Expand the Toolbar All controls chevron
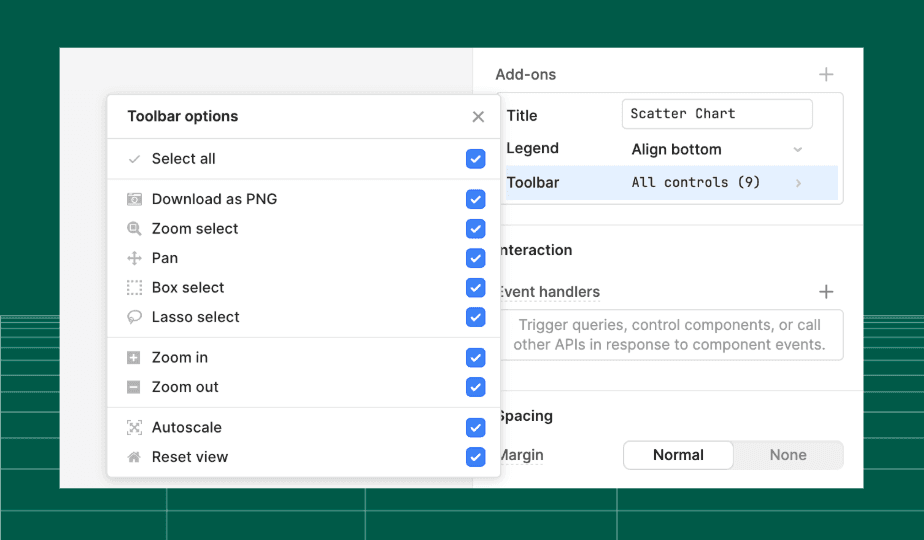Image resolution: width=924 pixels, height=540 pixels. 798,183
